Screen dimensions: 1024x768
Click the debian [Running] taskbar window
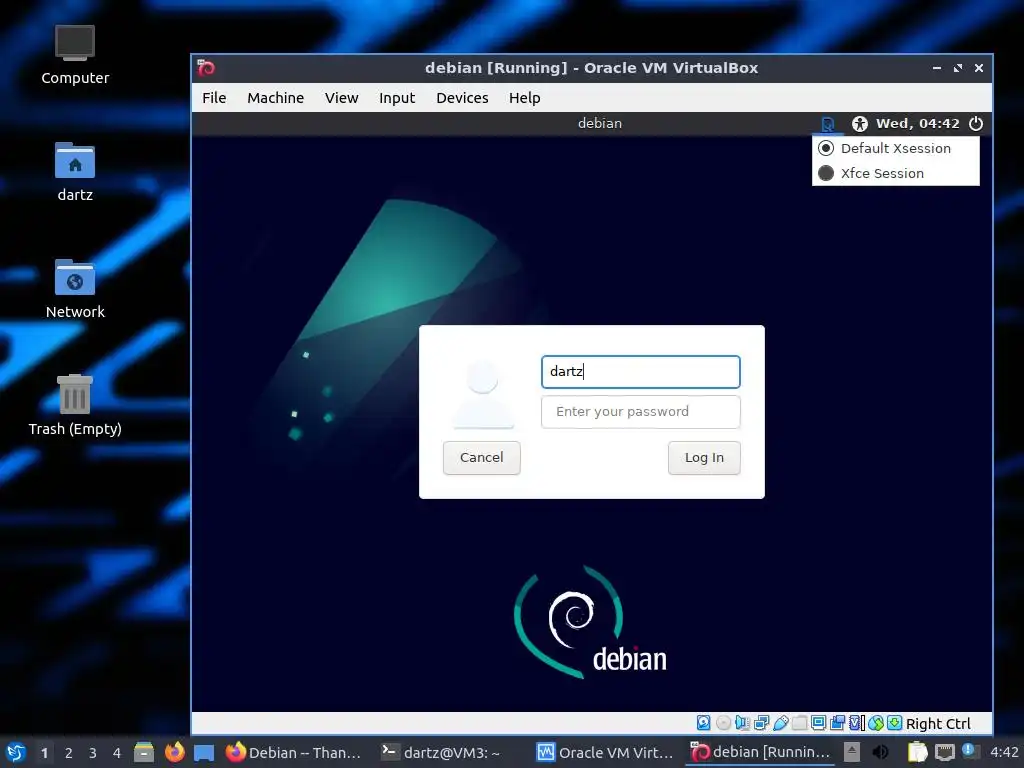pos(760,752)
